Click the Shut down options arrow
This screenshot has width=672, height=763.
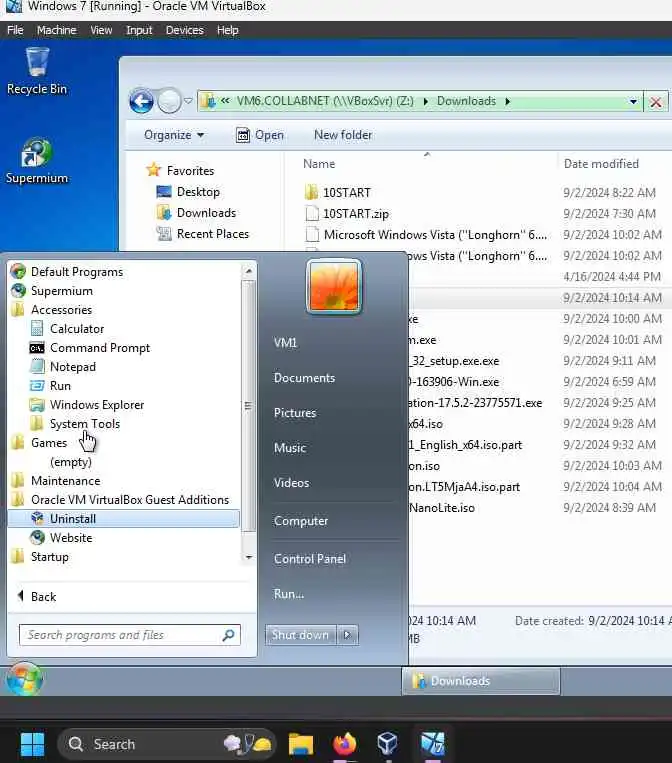click(347, 635)
